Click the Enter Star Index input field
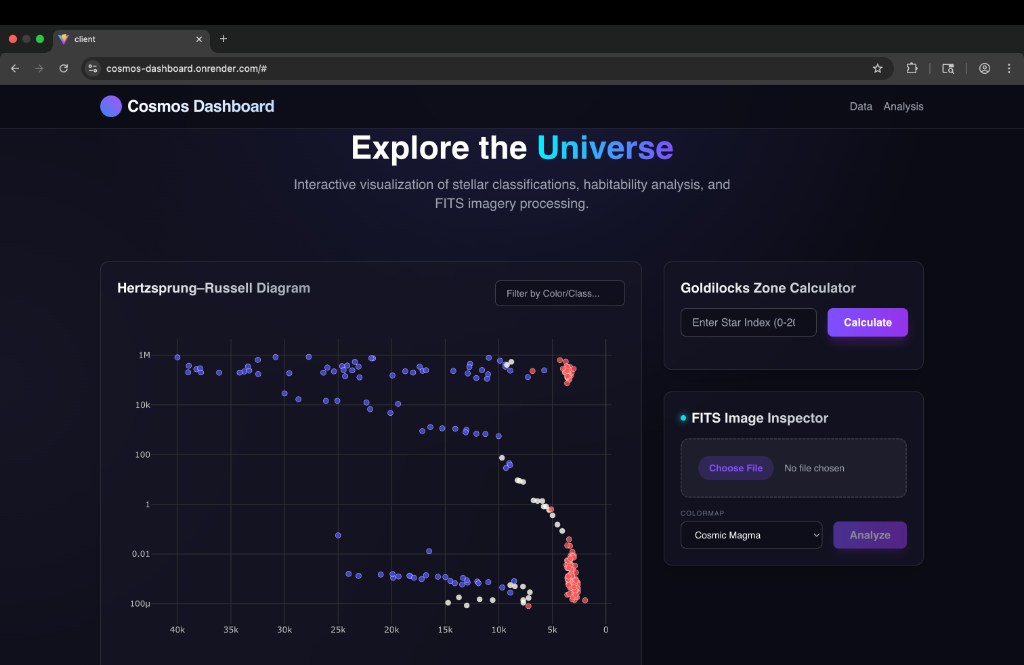Image resolution: width=1024 pixels, height=665 pixels. (x=748, y=322)
